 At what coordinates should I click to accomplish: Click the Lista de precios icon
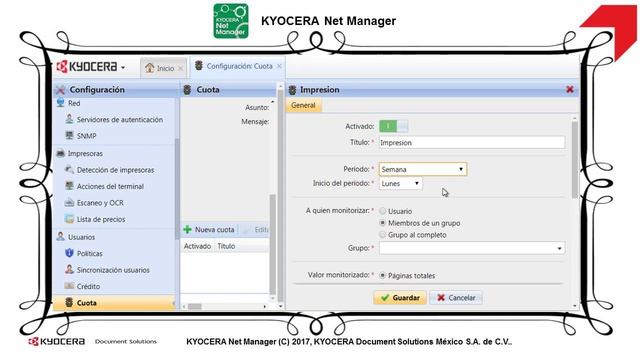click(x=69, y=219)
